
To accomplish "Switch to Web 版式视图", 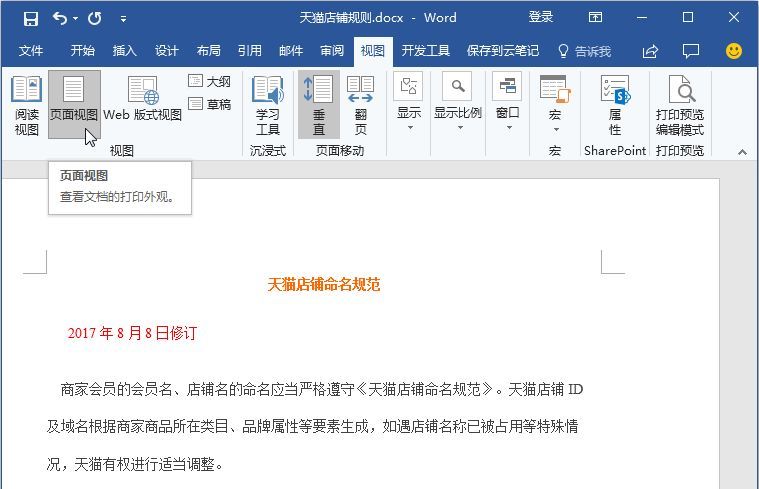I will tap(142, 98).
